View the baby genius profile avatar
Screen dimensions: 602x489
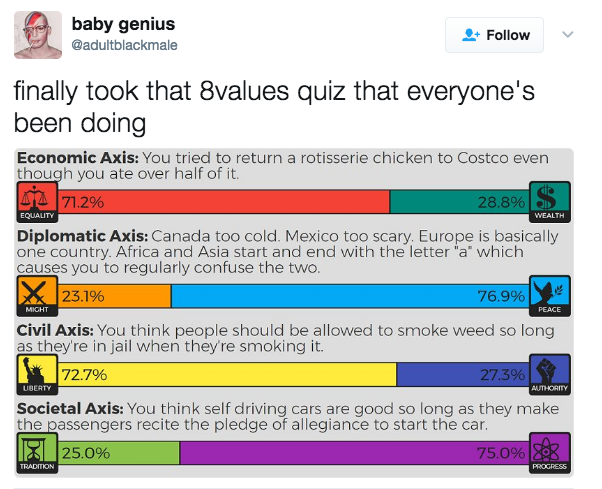38,35
